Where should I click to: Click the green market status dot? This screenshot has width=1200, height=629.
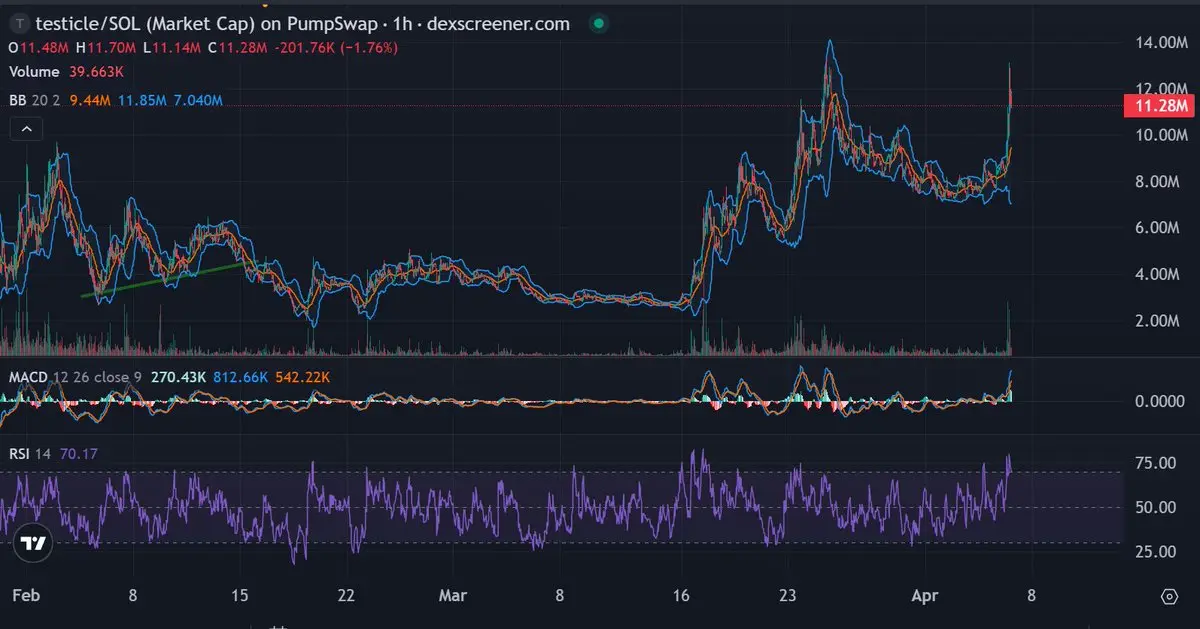point(598,24)
